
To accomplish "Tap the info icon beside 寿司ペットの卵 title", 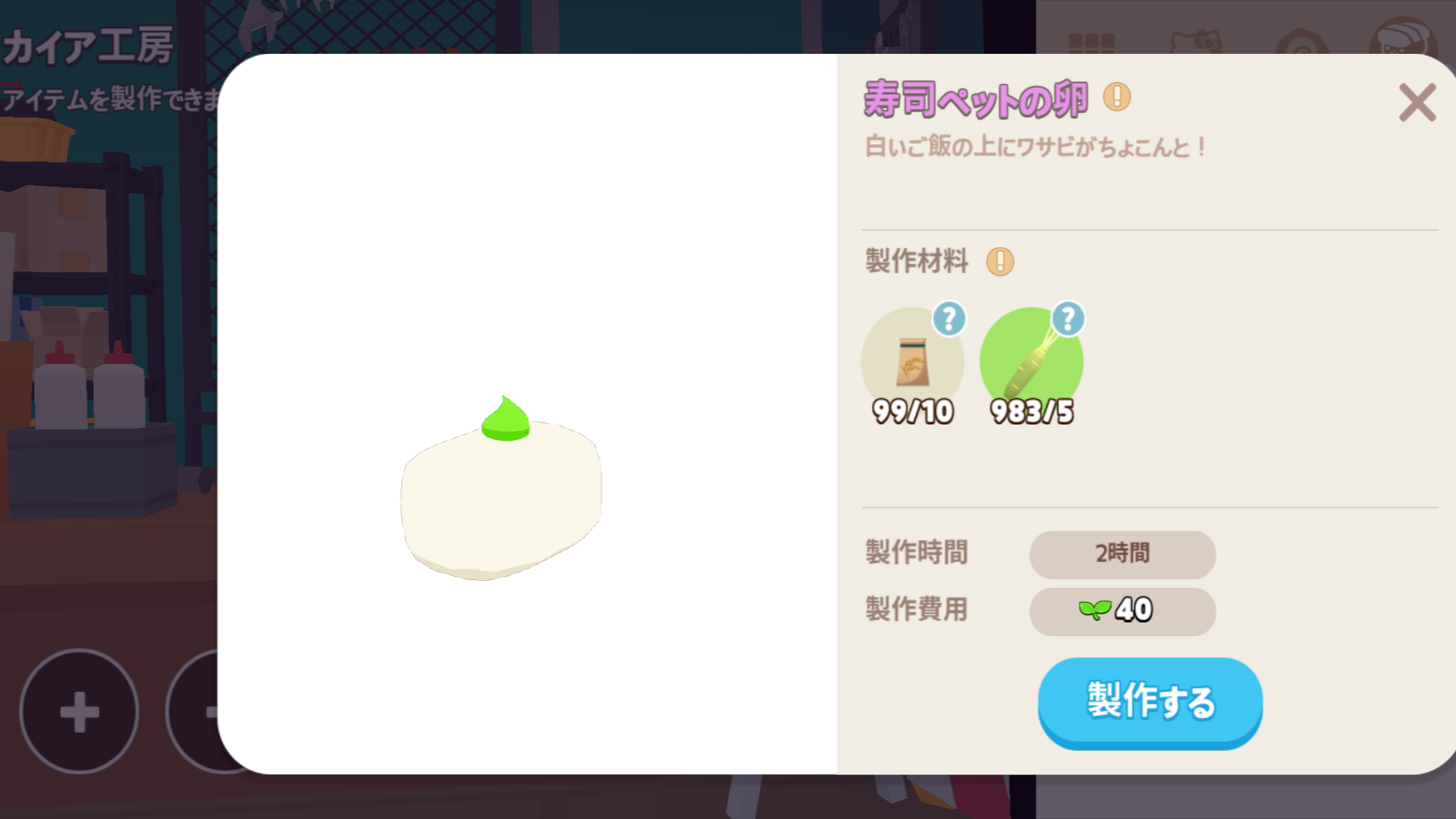I will tap(1116, 97).
